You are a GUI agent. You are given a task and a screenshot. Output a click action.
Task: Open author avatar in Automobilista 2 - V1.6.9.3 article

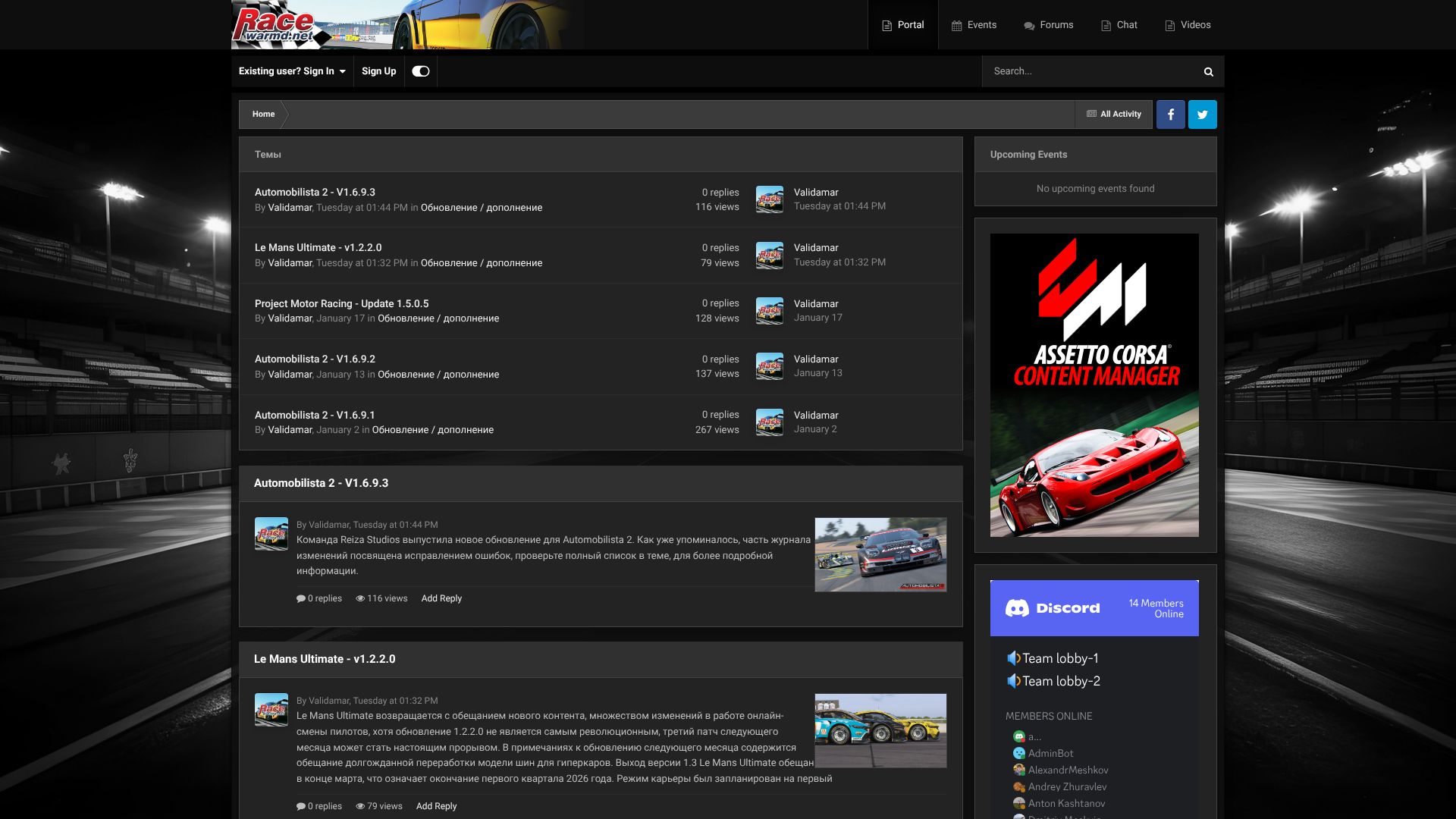pos(271,534)
